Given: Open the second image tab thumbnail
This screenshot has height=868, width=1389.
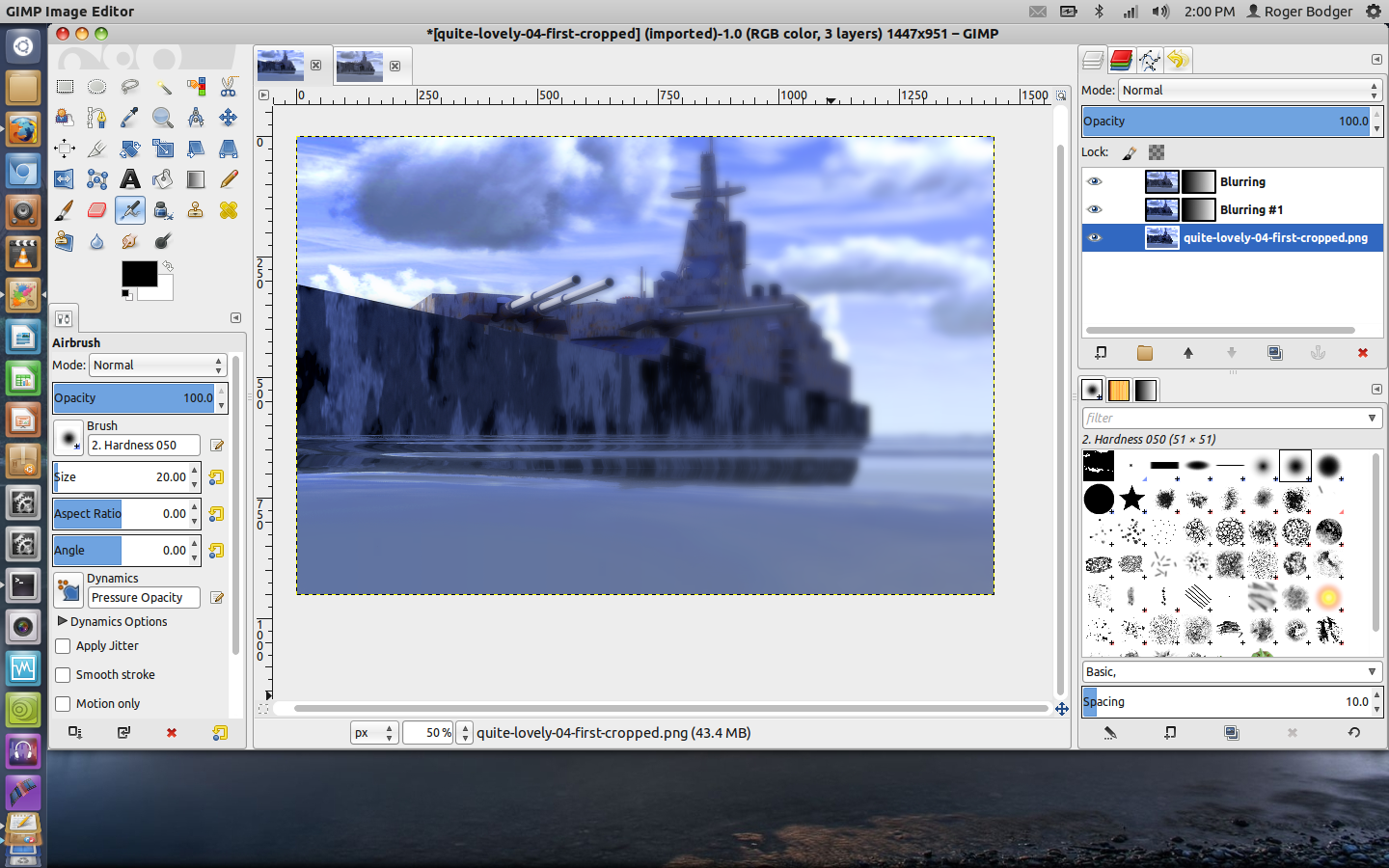Looking at the screenshot, I should tap(360, 66).
